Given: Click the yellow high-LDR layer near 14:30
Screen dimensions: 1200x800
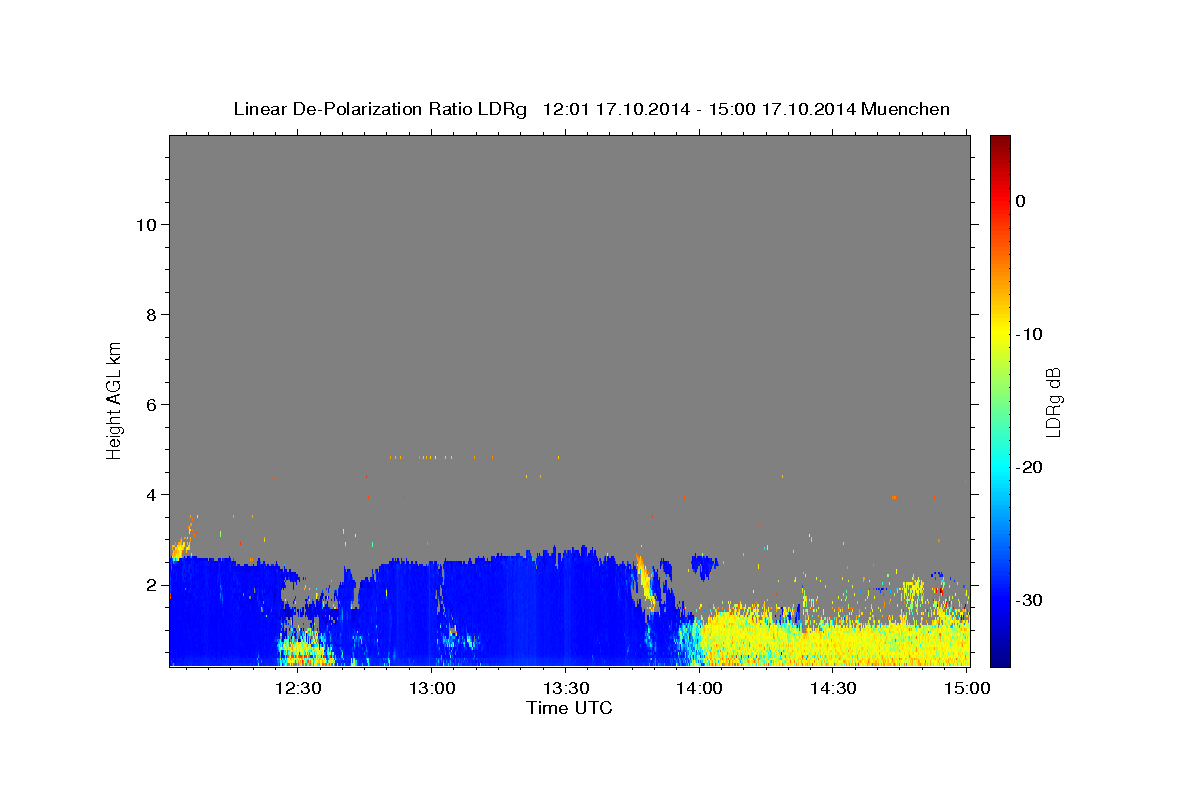Looking at the screenshot, I should point(835,640).
